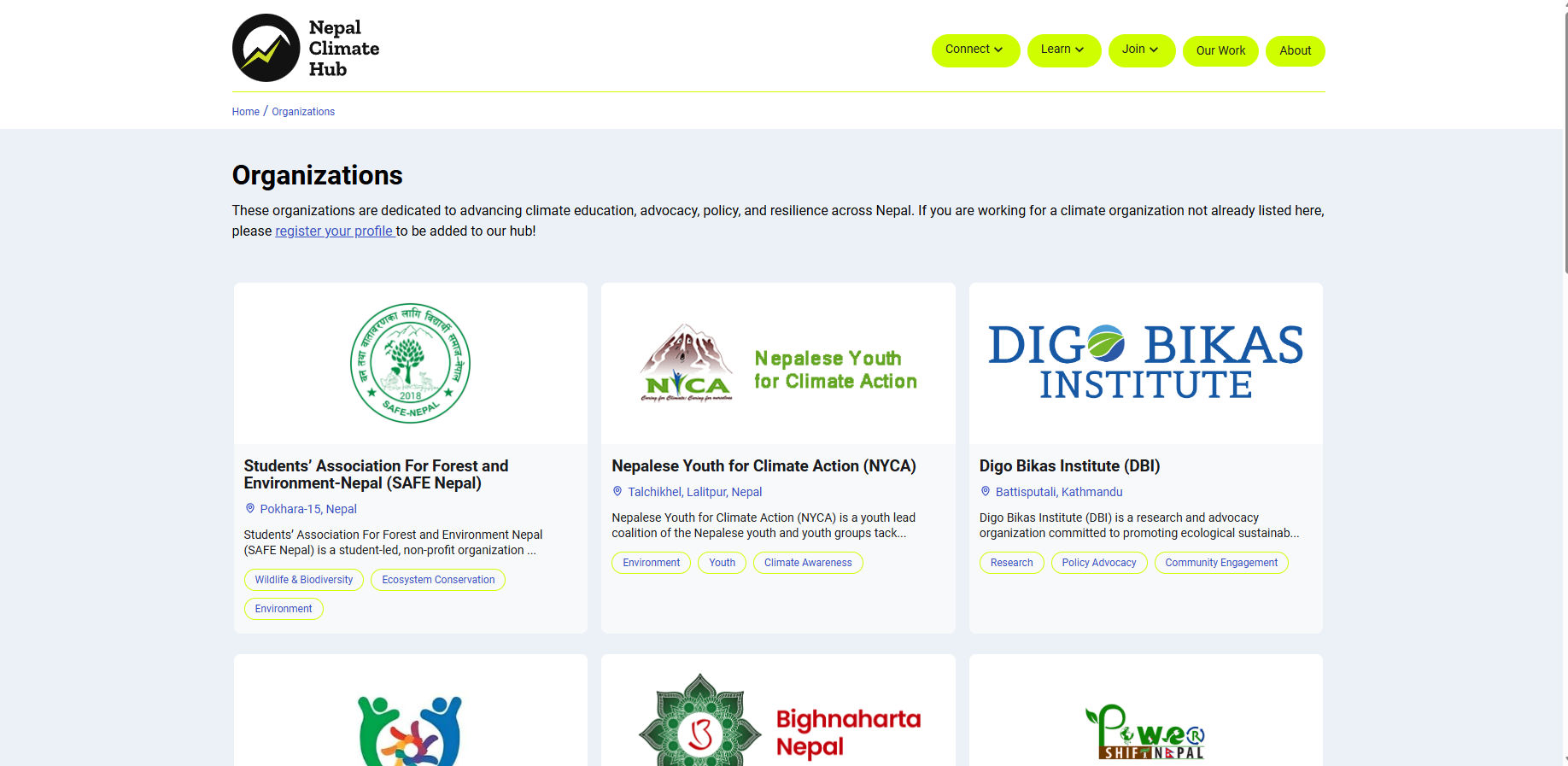Expand the Learn dropdown menu
The image size is (1568, 766).
pos(1063,50)
